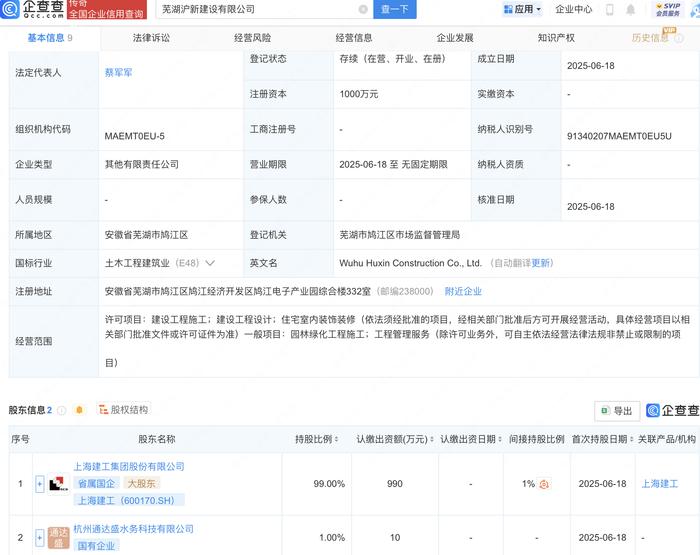The image size is (700, 555).
Task: Click the orange alert bell beside 股东信息
Action: pyautogui.click(x=79, y=410)
